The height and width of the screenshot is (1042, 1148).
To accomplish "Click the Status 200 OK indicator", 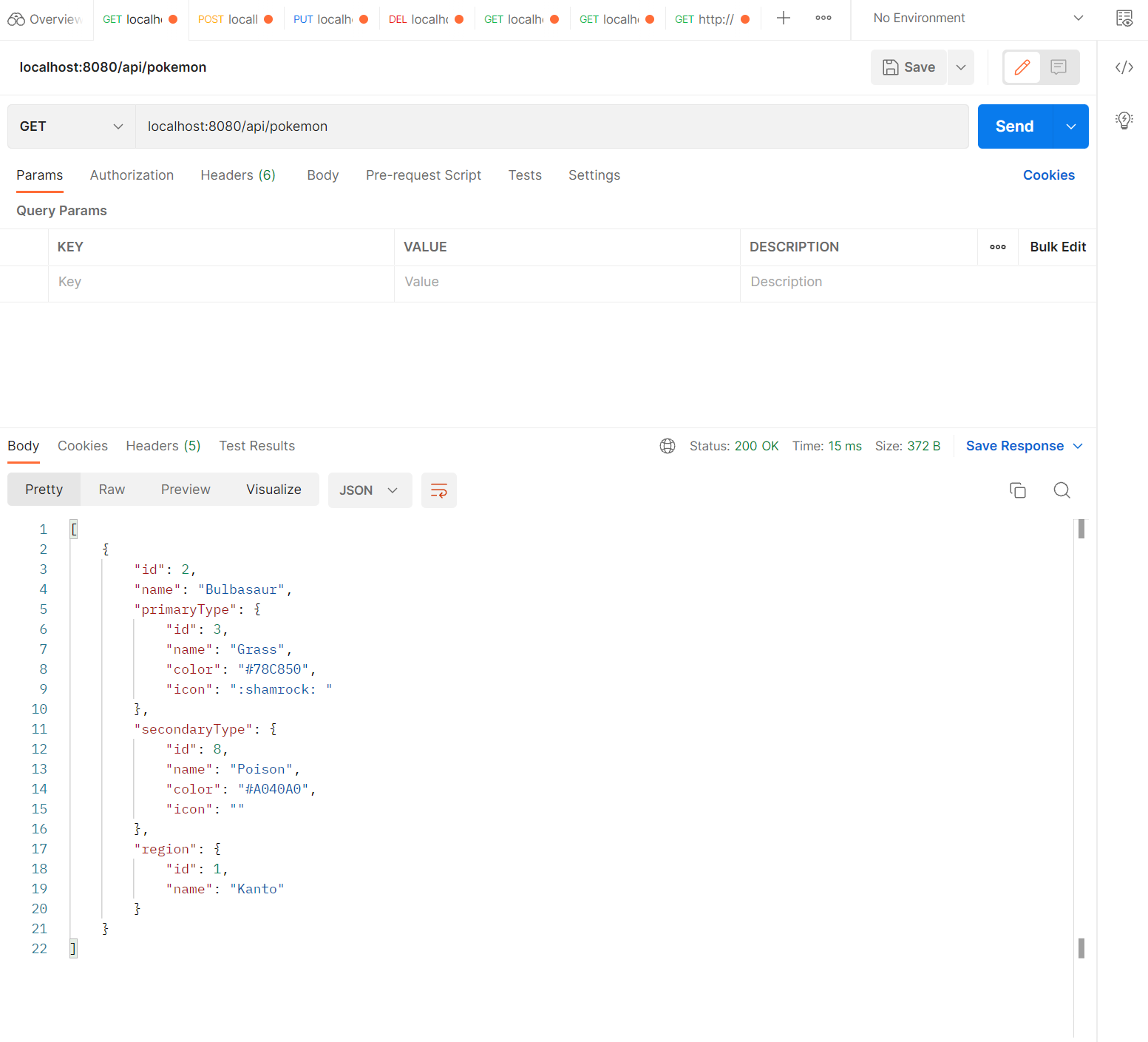I will point(734,446).
